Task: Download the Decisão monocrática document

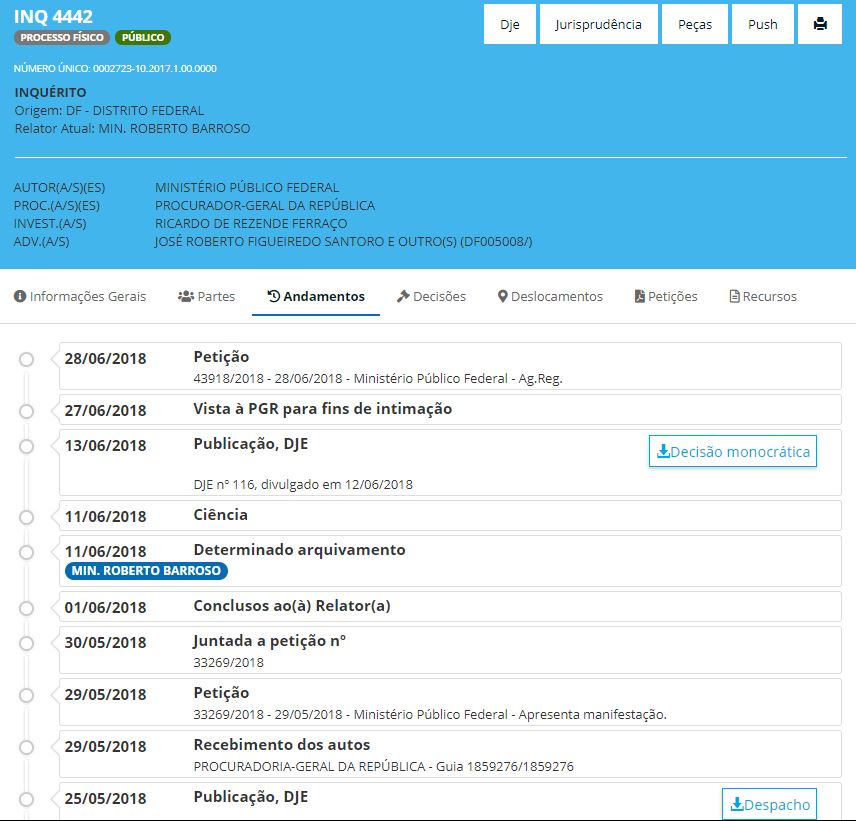Action: coord(733,451)
